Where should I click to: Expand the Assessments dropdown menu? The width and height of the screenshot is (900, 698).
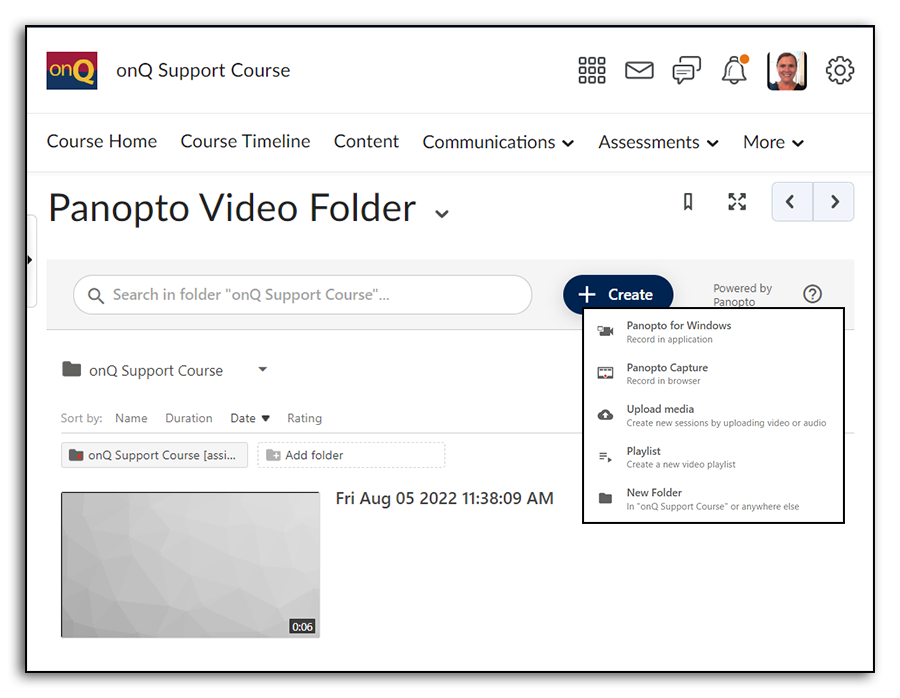[x=658, y=142]
